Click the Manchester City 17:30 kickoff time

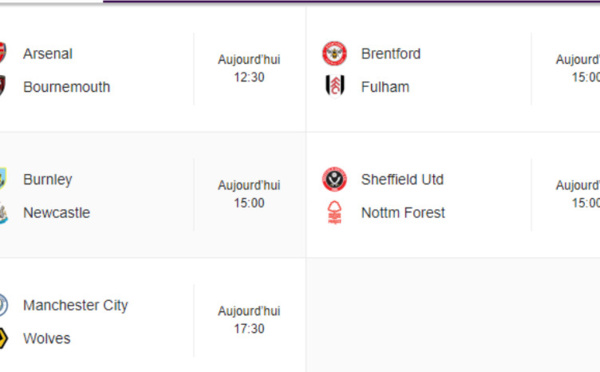(249, 329)
